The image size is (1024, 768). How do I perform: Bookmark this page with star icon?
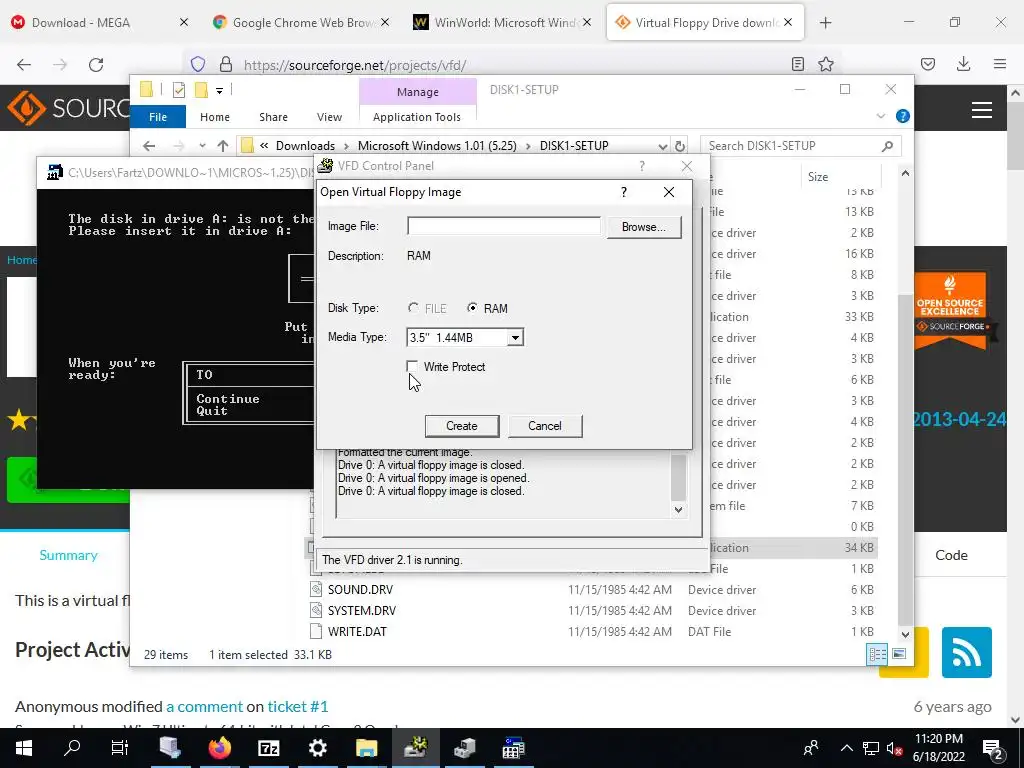[x=826, y=64]
